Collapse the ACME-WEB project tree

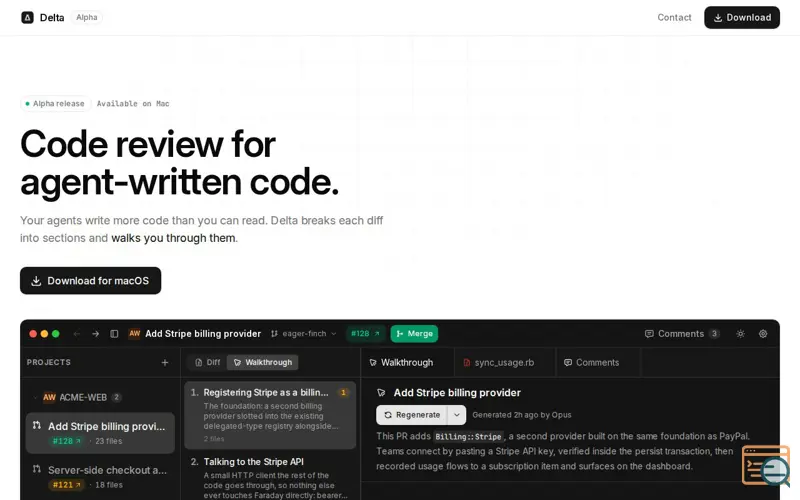35,397
